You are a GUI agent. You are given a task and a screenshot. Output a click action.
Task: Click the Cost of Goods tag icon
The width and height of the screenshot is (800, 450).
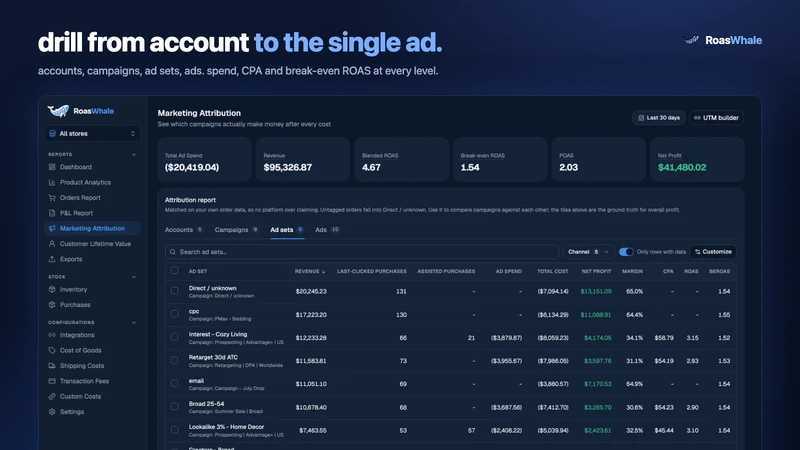click(52, 350)
